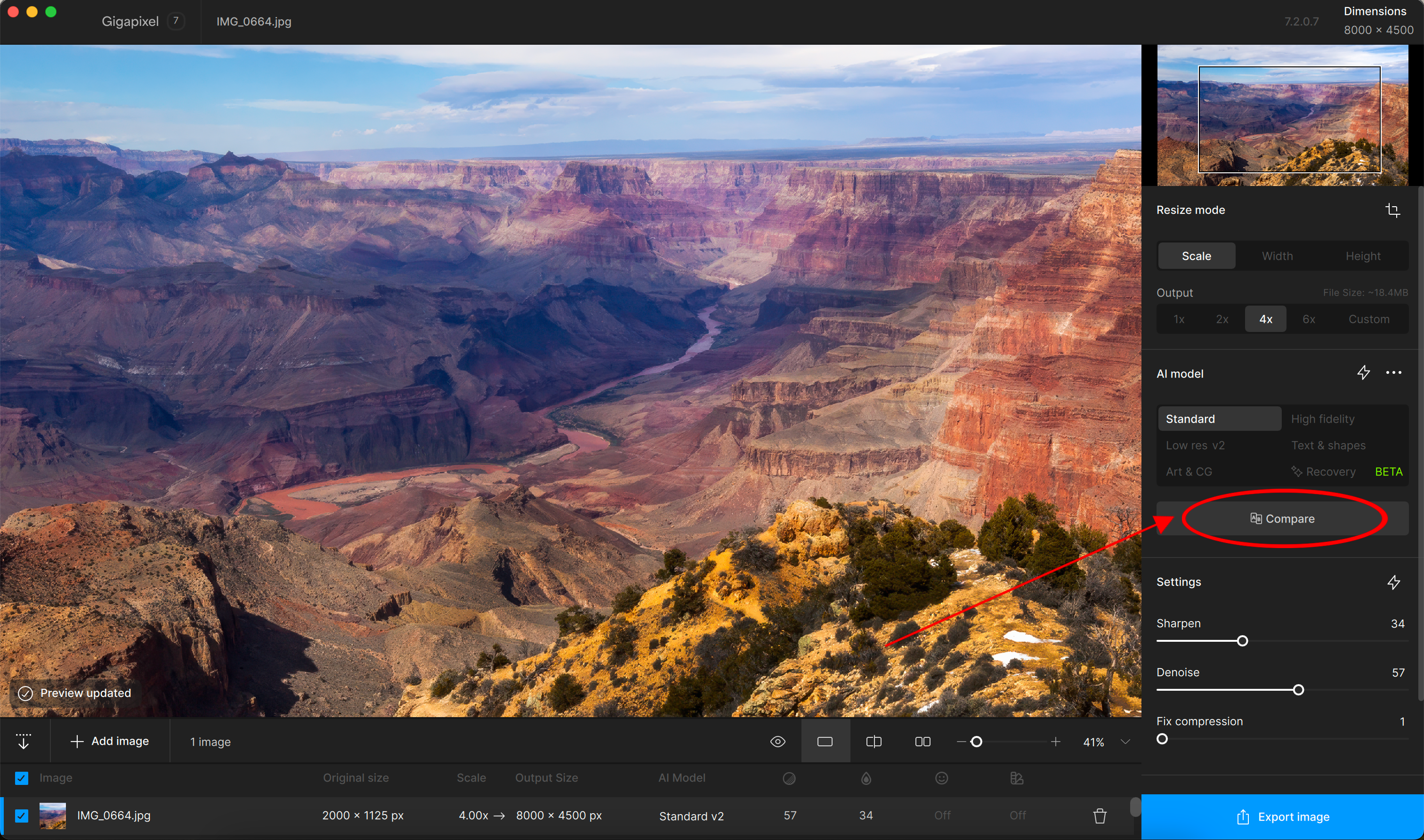
Task: Click the right panel scrollbar
Action: 1421,444
